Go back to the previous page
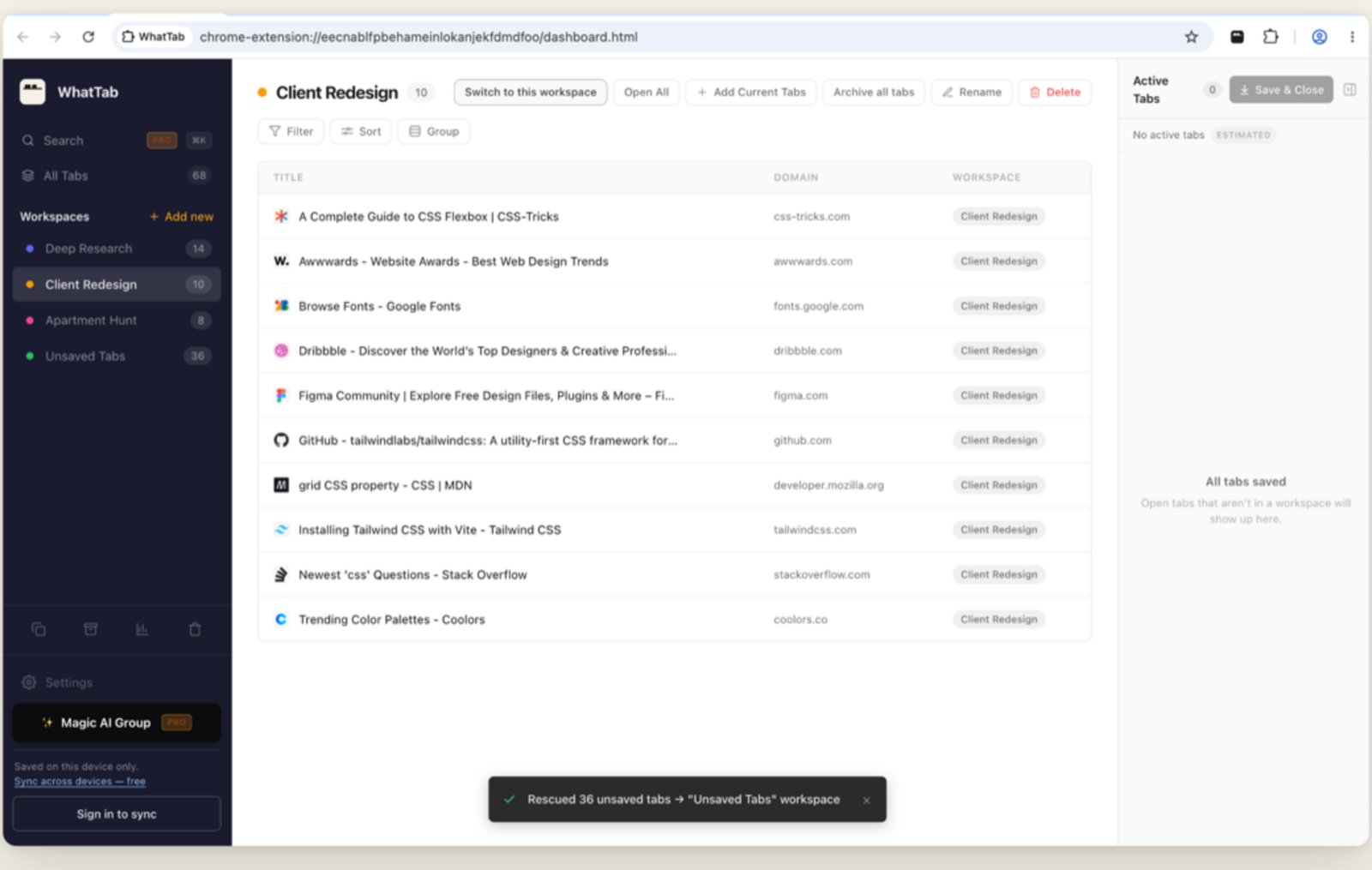1372x870 pixels. pyautogui.click(x=23, y=37)
